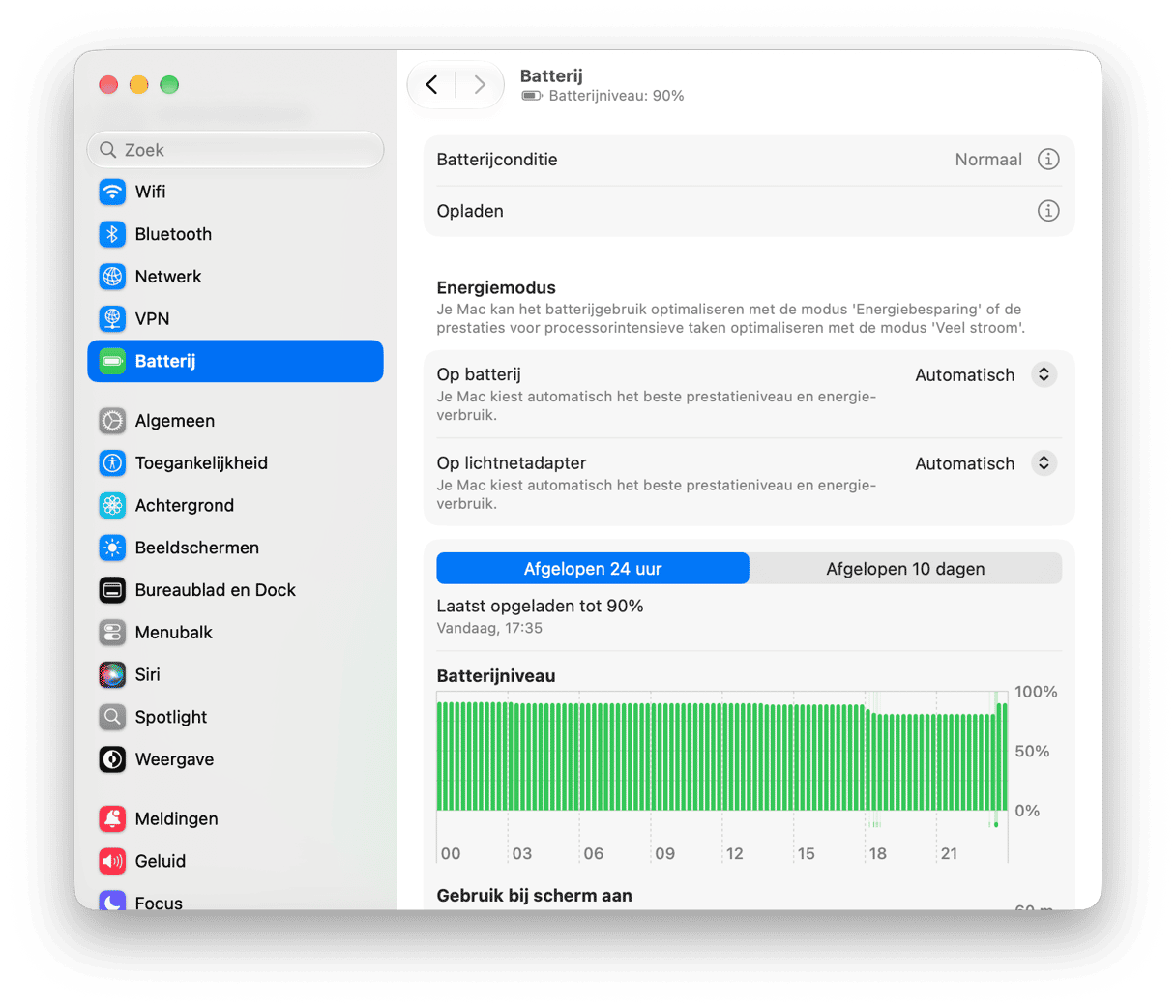Switch to 'Afgelopen 24 uur' tab
The width and height of the screenshot is (1176, 1008).
point(593,569)
